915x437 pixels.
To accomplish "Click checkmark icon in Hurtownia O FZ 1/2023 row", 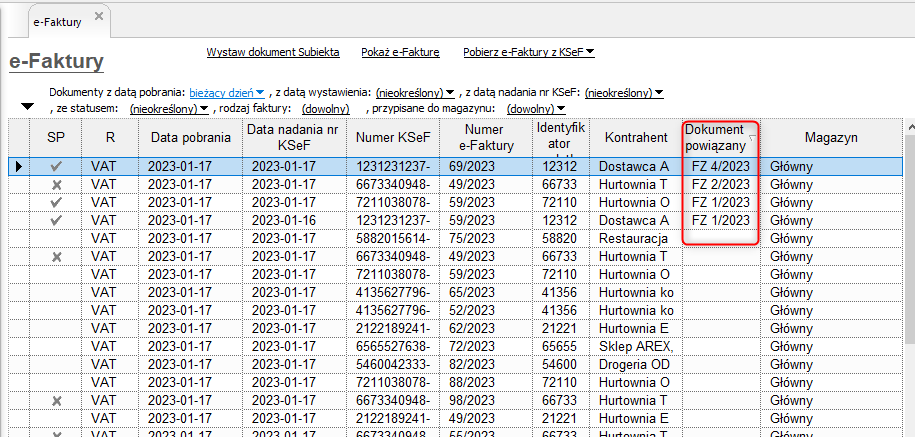I will [56, 203].
